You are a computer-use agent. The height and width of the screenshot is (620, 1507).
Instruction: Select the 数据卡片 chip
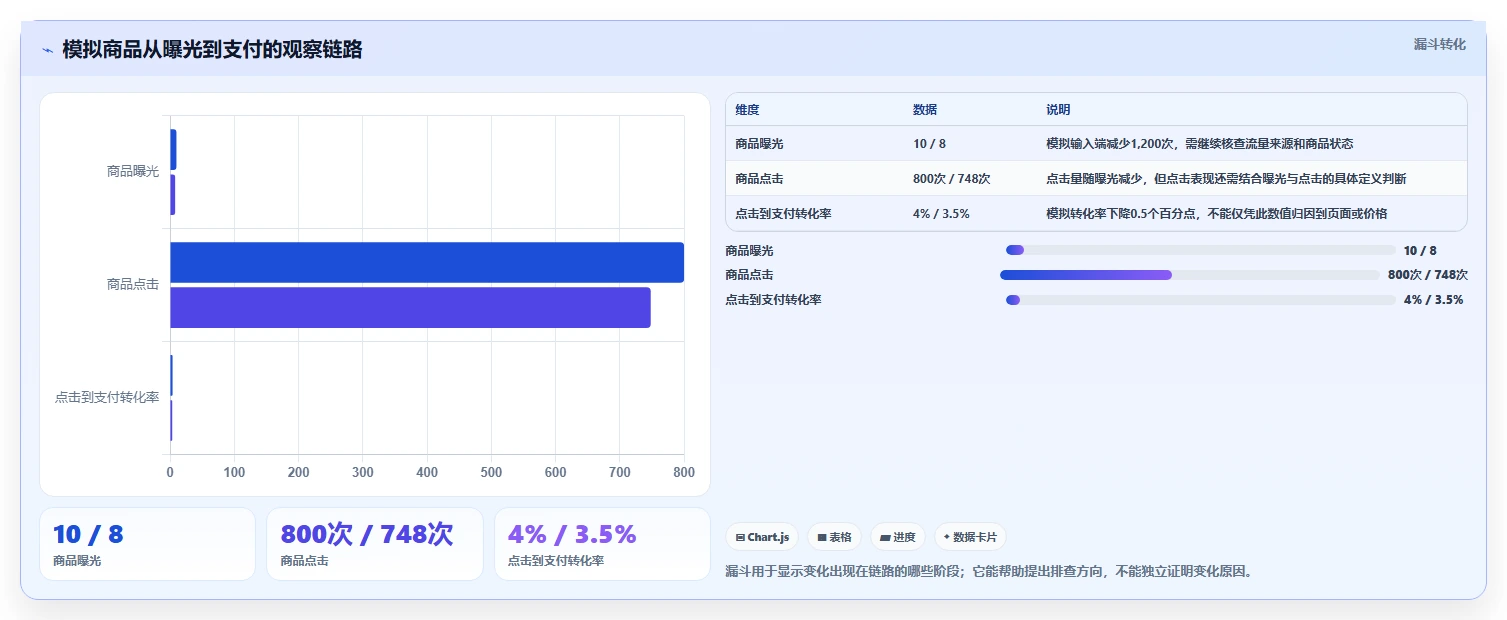[x=970, y=537]
